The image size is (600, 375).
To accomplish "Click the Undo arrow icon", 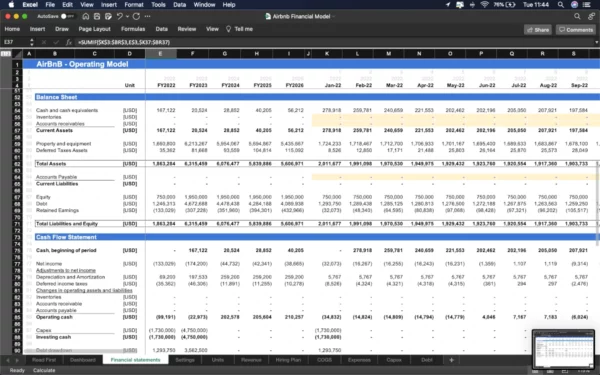I will coord(120,16).
